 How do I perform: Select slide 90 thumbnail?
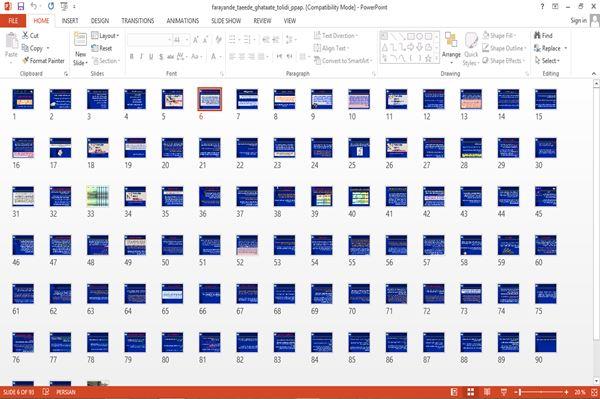pyautogui.click(x=546, y=342)
